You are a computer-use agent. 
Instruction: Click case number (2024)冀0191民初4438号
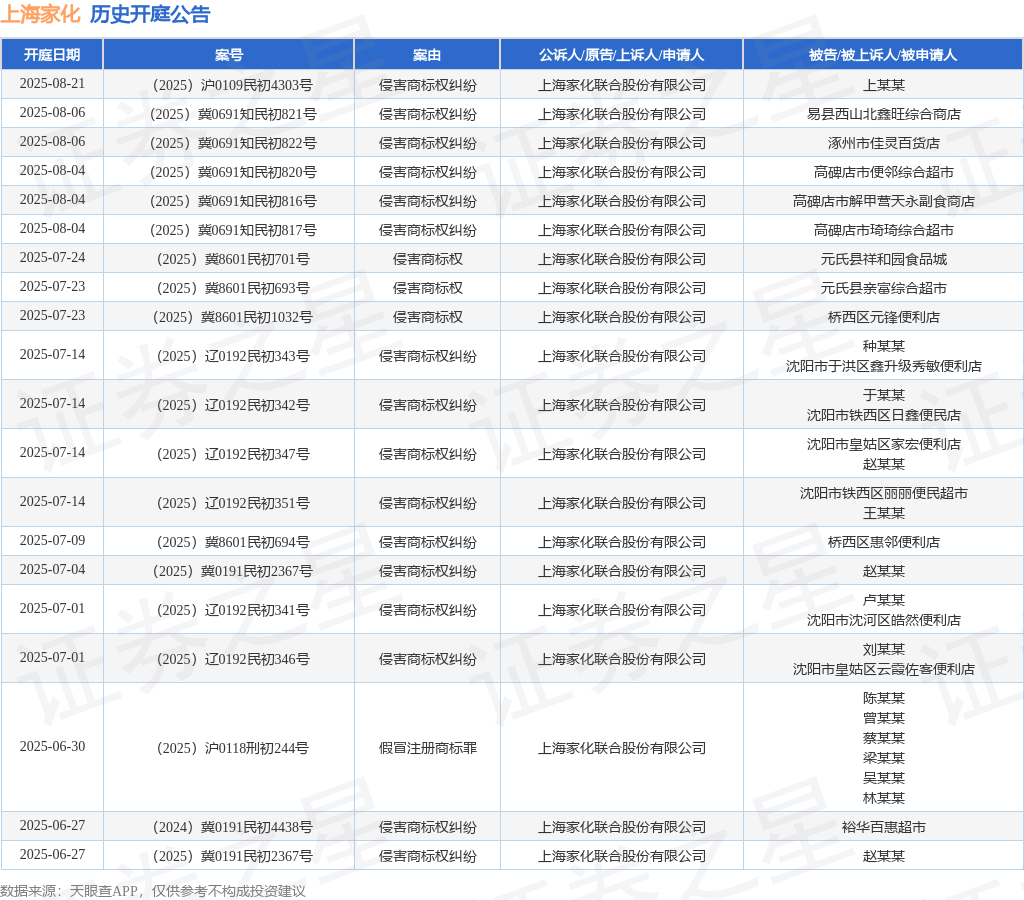pyautogui.click(x=232, y=828)
